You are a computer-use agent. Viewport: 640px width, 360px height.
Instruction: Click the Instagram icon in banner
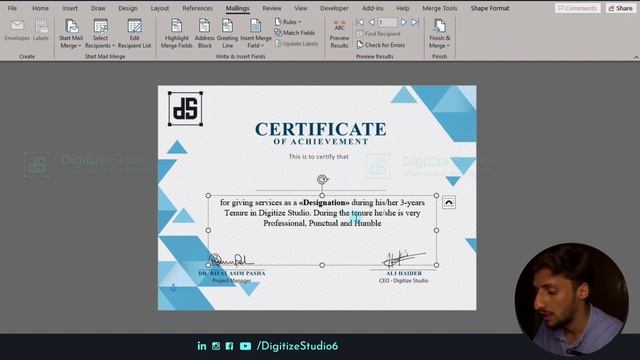pyautogui.click(x=216, y=346)
